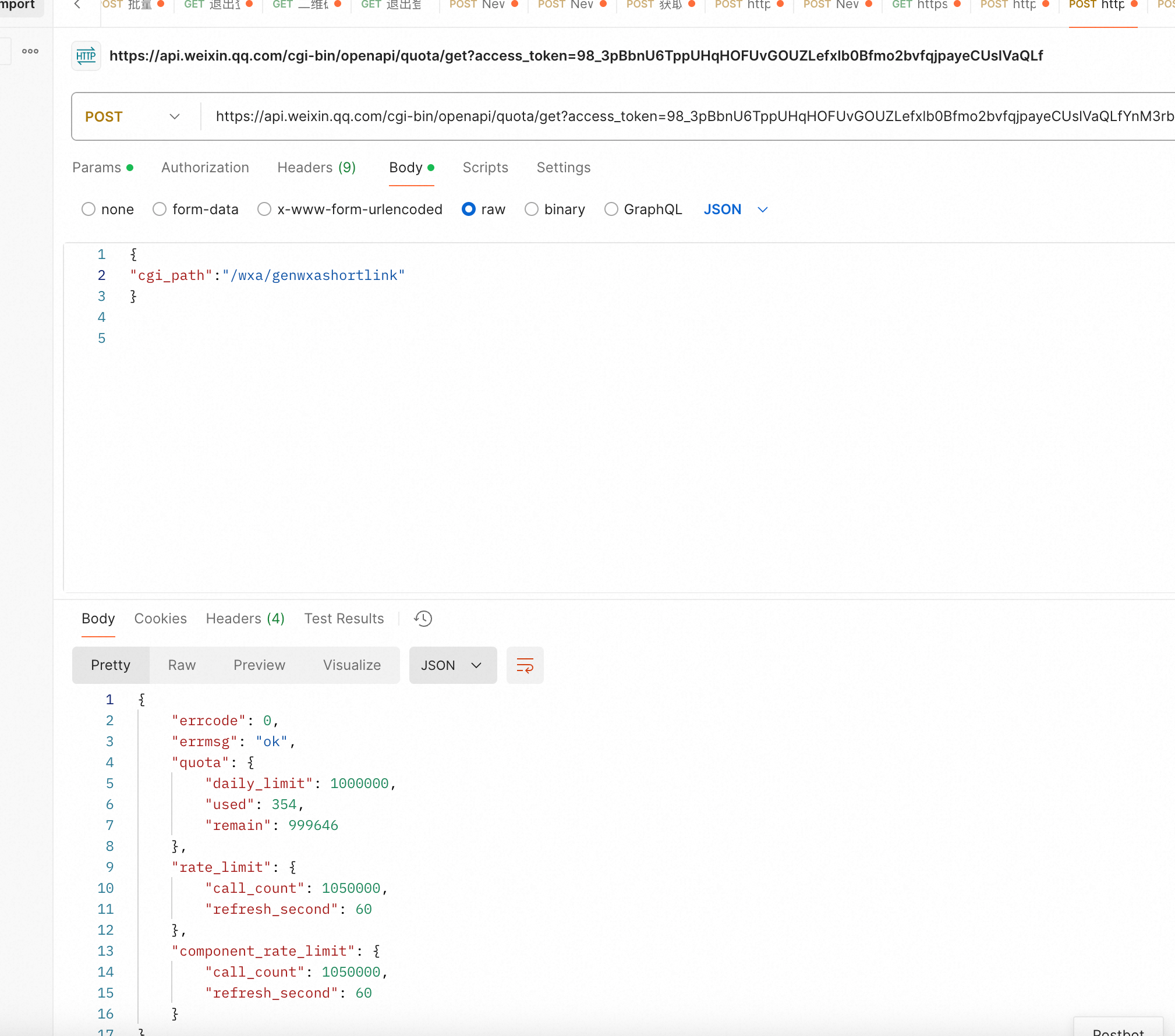Switch response view to Raw
Screen dimensions: 1175x1036
click(x=182, y=665)
